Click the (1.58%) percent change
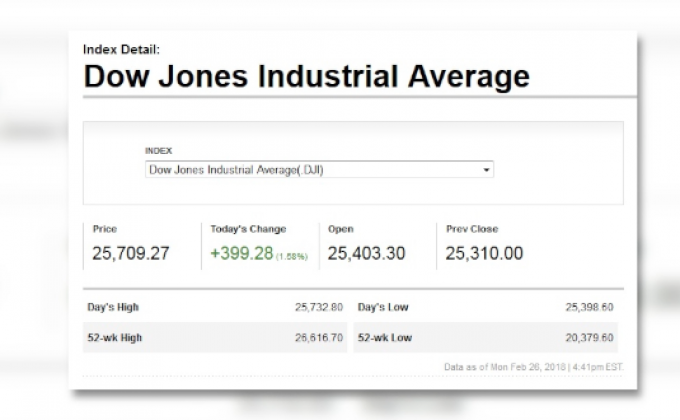The height and width of the screenshot is (420, 680). pos(292,256)
